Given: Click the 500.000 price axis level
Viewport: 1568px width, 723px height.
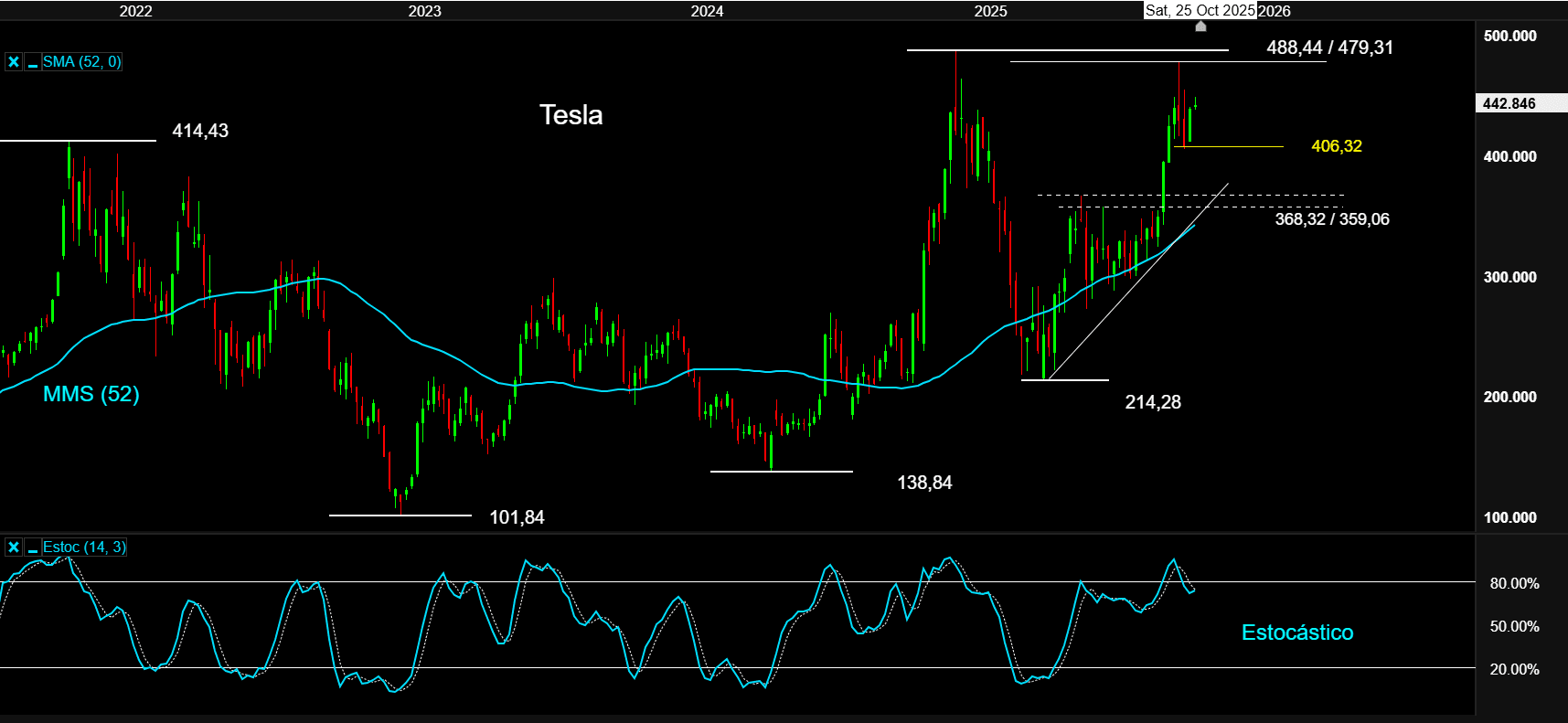Looking at the screenshot, I should (1509, 37).
